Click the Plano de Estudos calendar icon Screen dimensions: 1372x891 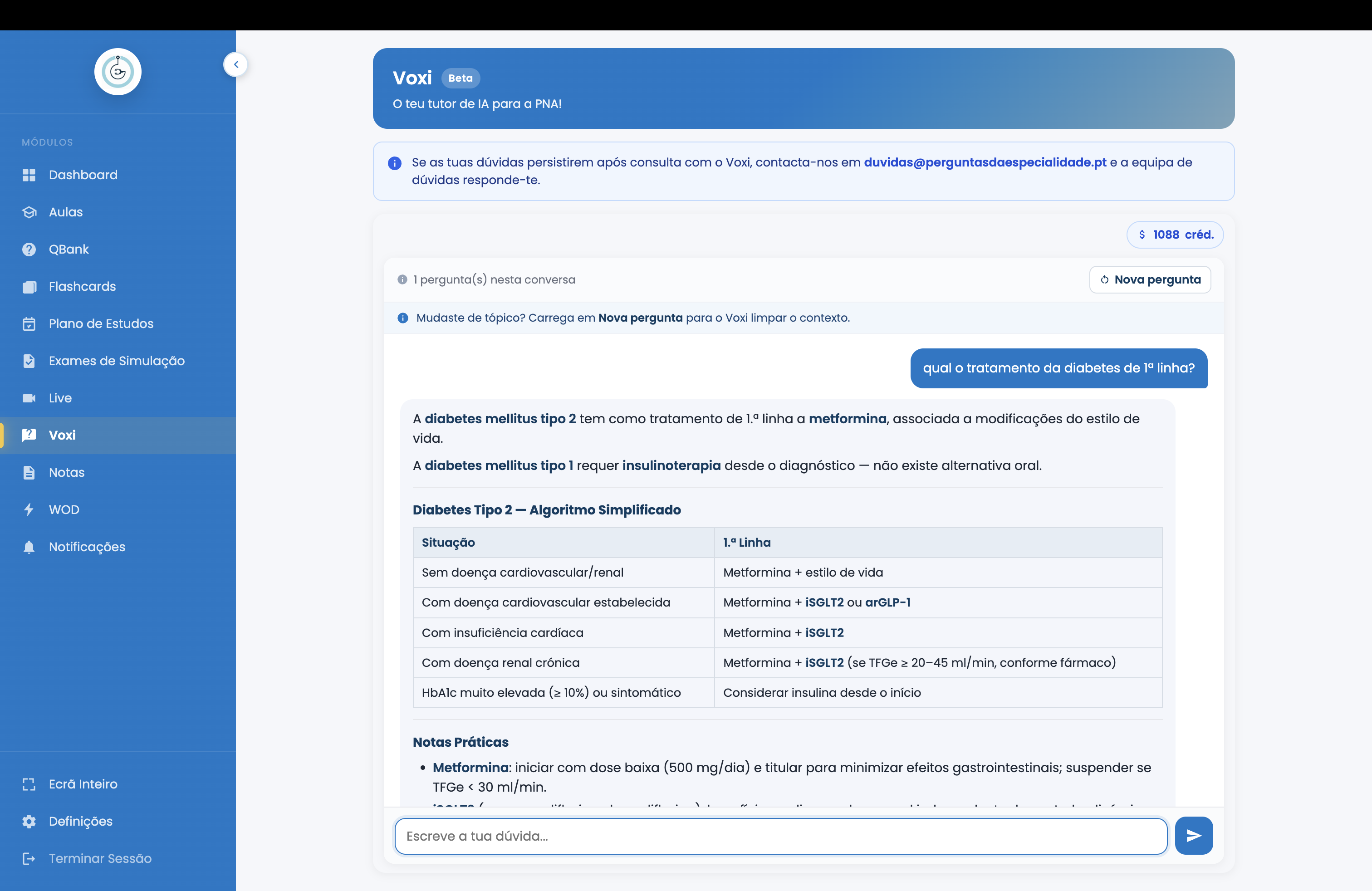(29, 324)
